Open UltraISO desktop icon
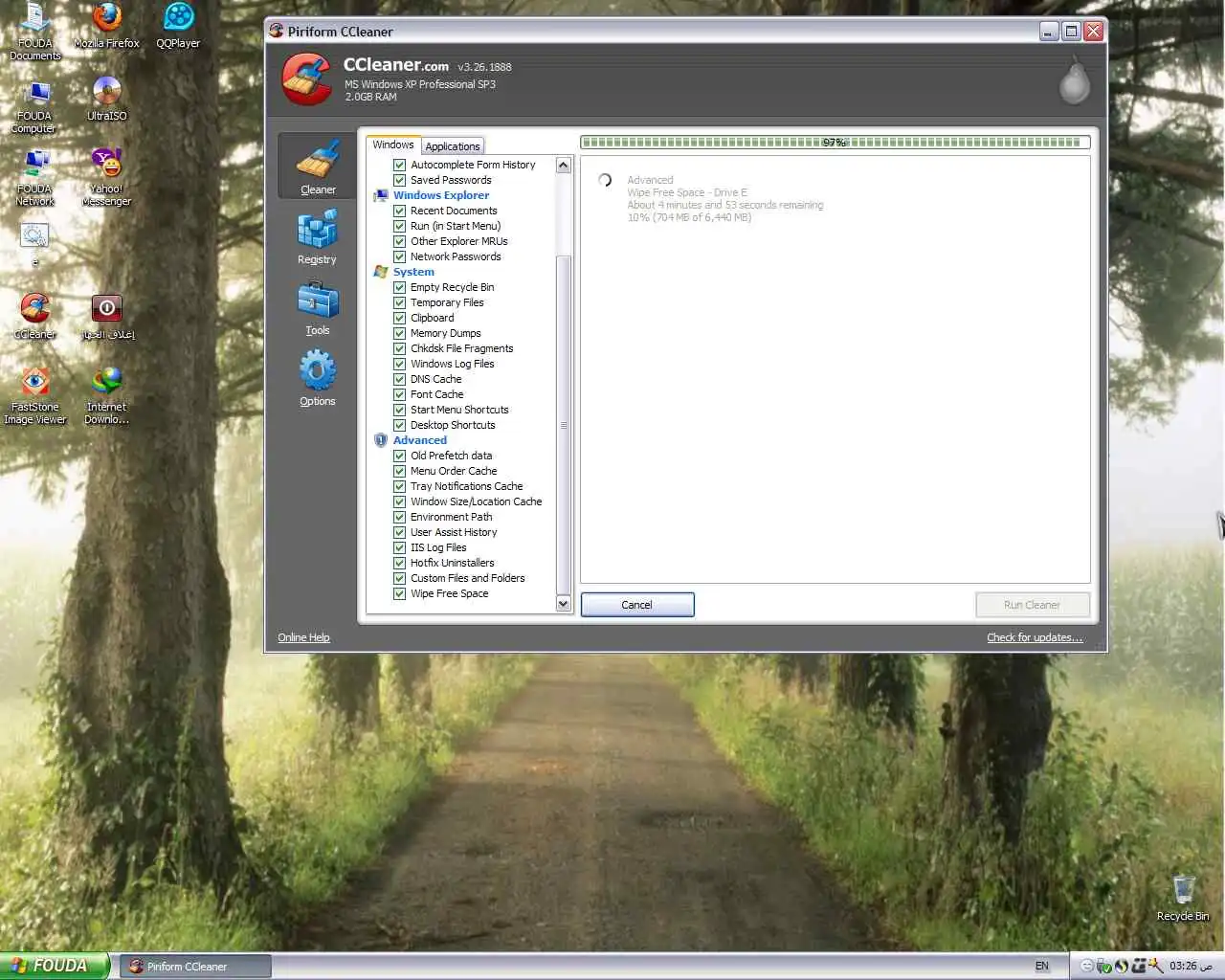This screenshot has width=1225, height=980. 106,100
